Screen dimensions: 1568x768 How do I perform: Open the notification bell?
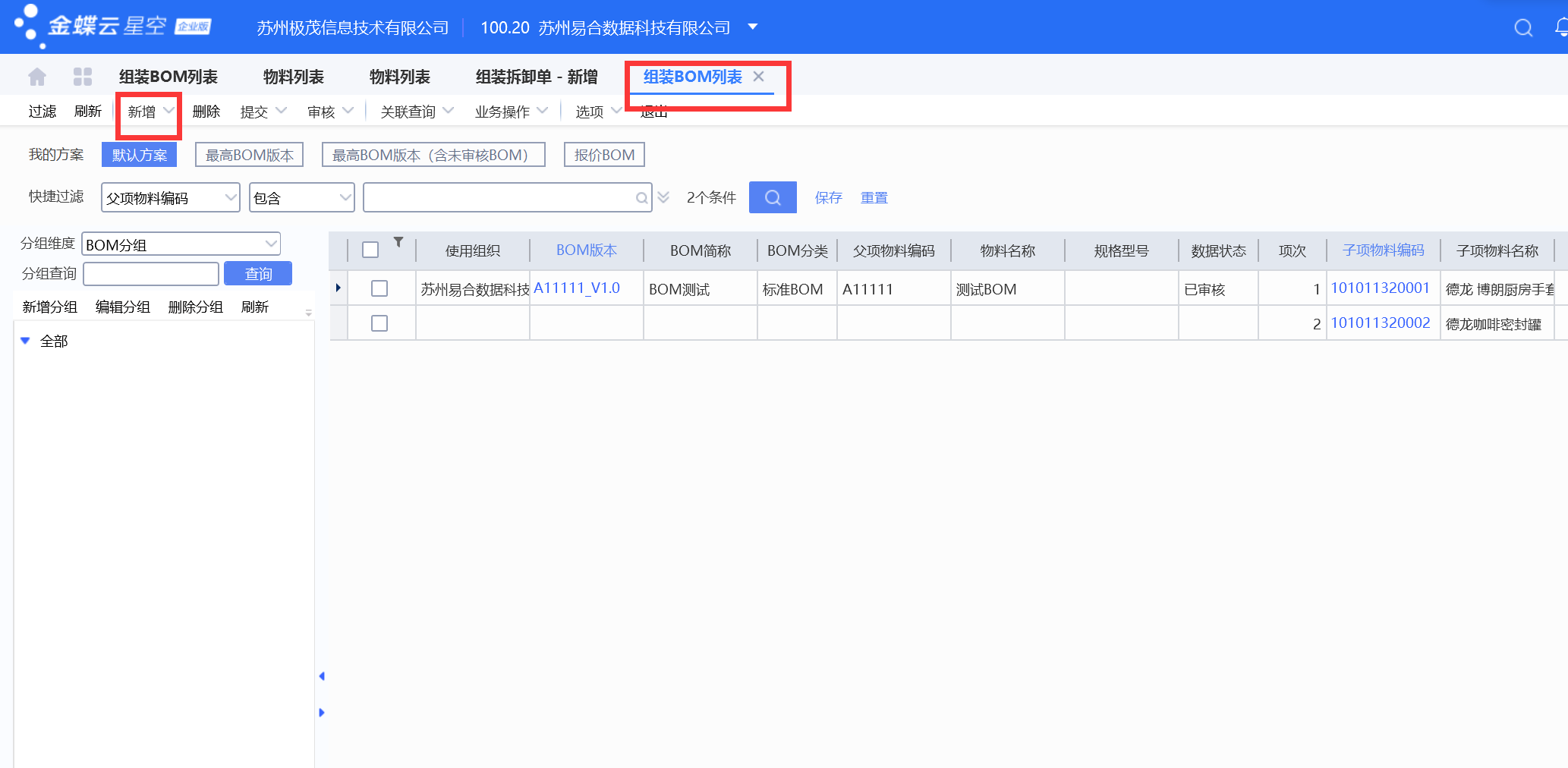(1561, 28)
